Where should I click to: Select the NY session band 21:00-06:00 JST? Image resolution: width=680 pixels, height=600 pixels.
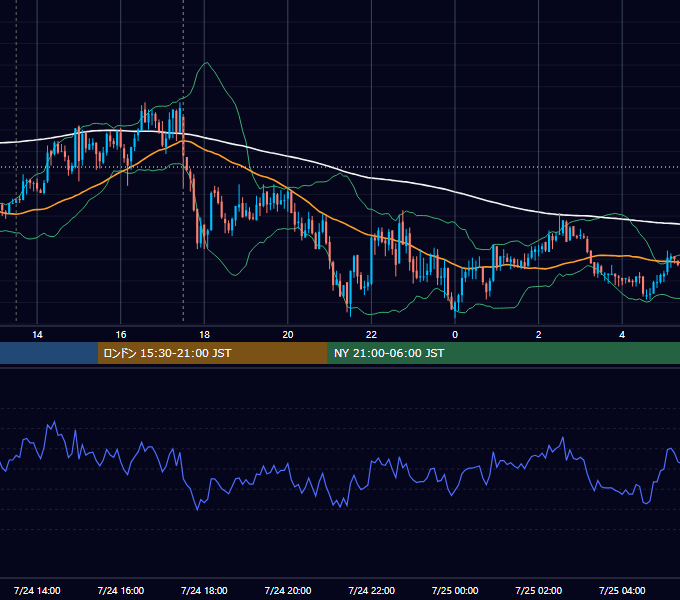(503, 353)
